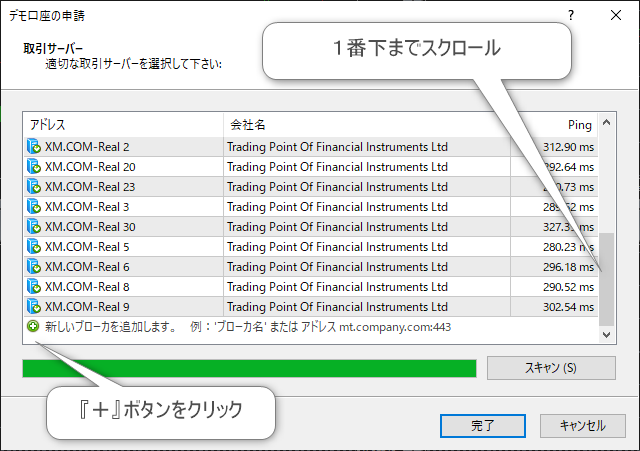Click the vertical scrollbar thumb
This screenshot has width=640, height=451.
coord(607,279)
